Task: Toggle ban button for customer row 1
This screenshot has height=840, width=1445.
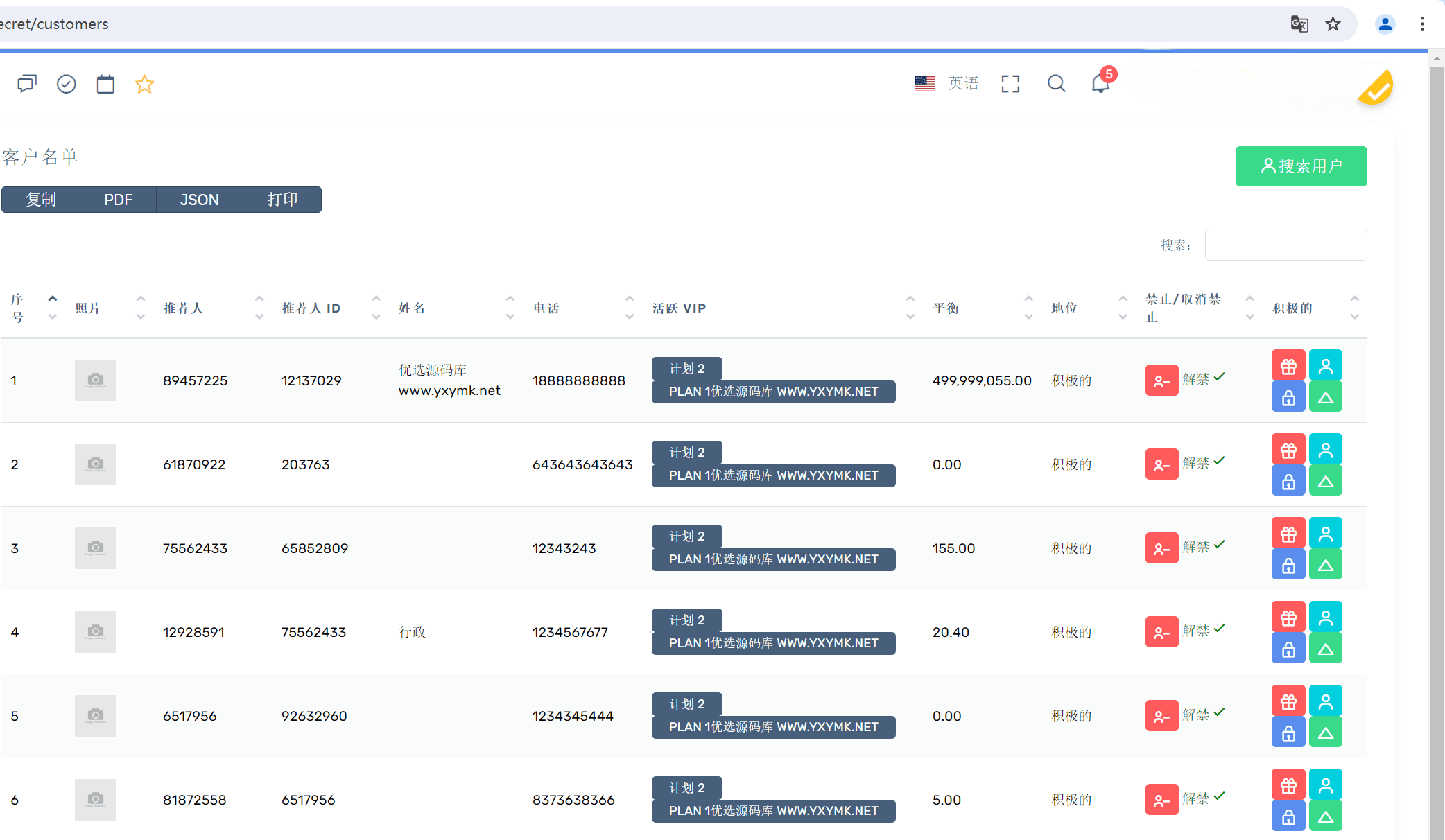Action: pos(1161,380)
